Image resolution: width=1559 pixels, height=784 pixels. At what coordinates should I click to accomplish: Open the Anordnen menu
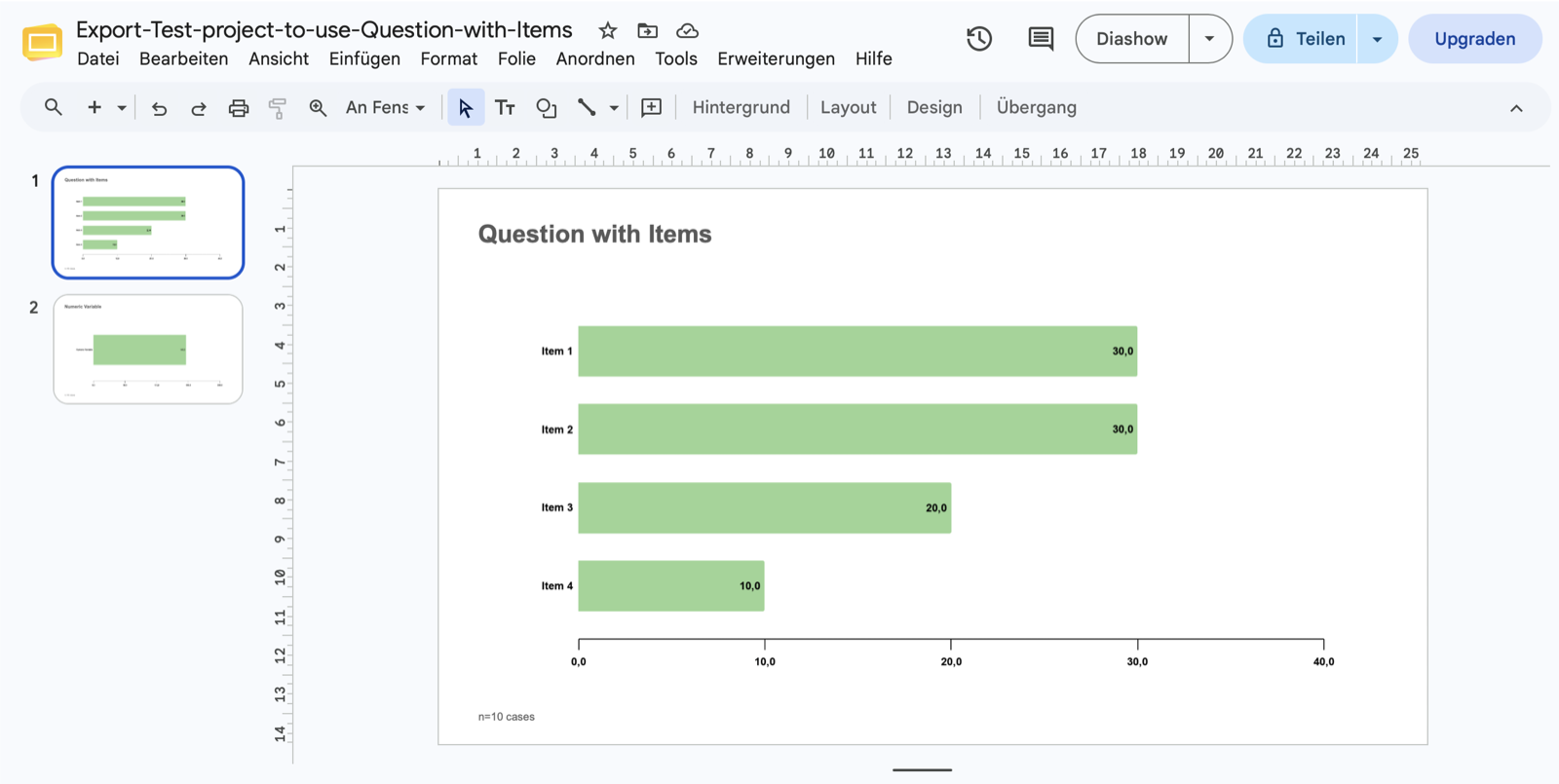(595, 58)
